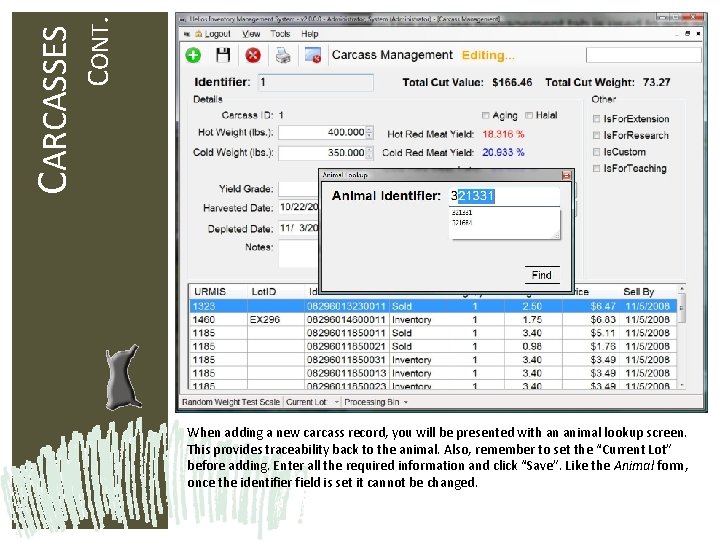Click the close form icon beside the printer
Viewport: 720px width, 540px height.
point(313,56)
